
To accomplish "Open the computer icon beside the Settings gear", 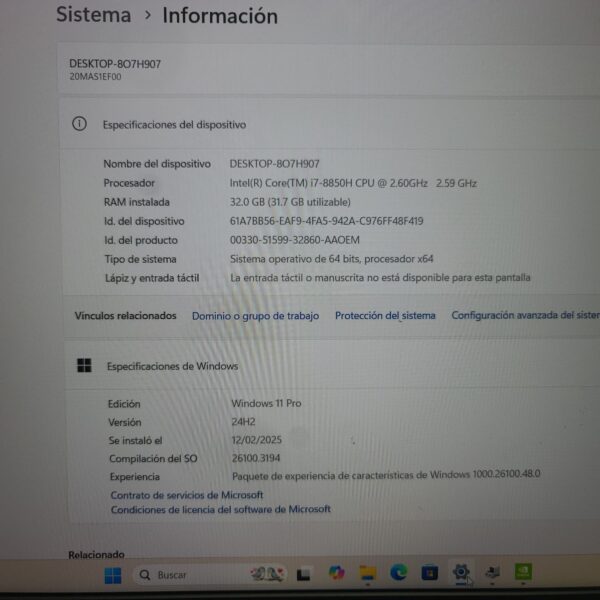I will [492, 572].
